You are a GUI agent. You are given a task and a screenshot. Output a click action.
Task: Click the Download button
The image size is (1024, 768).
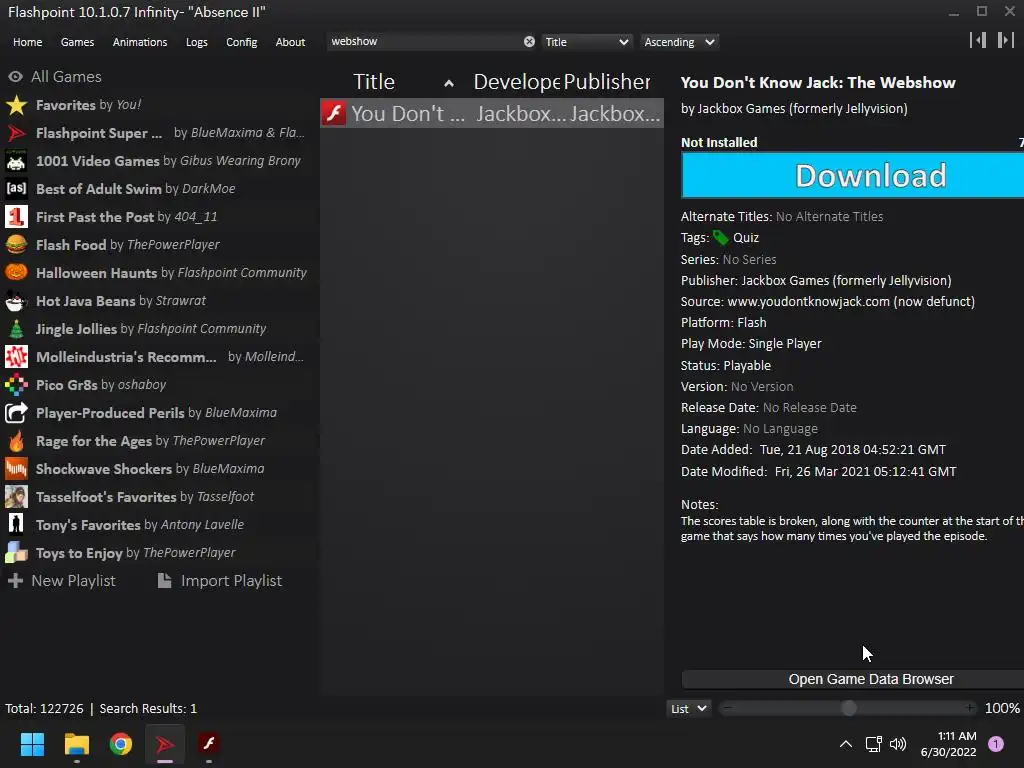(852, 176)
